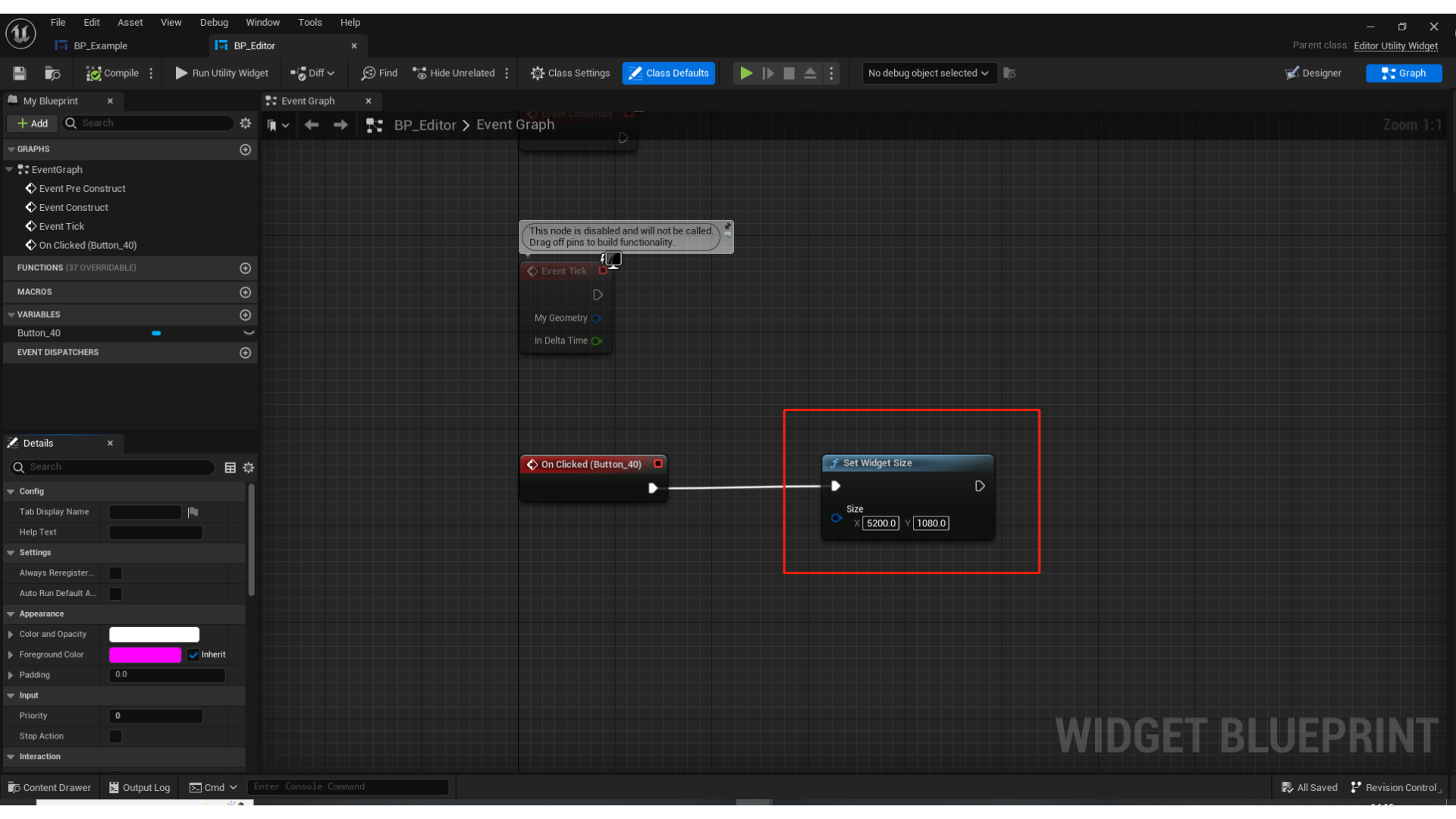This screenshot has height=819, width=1456.
Task: Switch to BP_Example tab
Action: tap(100, 45)
